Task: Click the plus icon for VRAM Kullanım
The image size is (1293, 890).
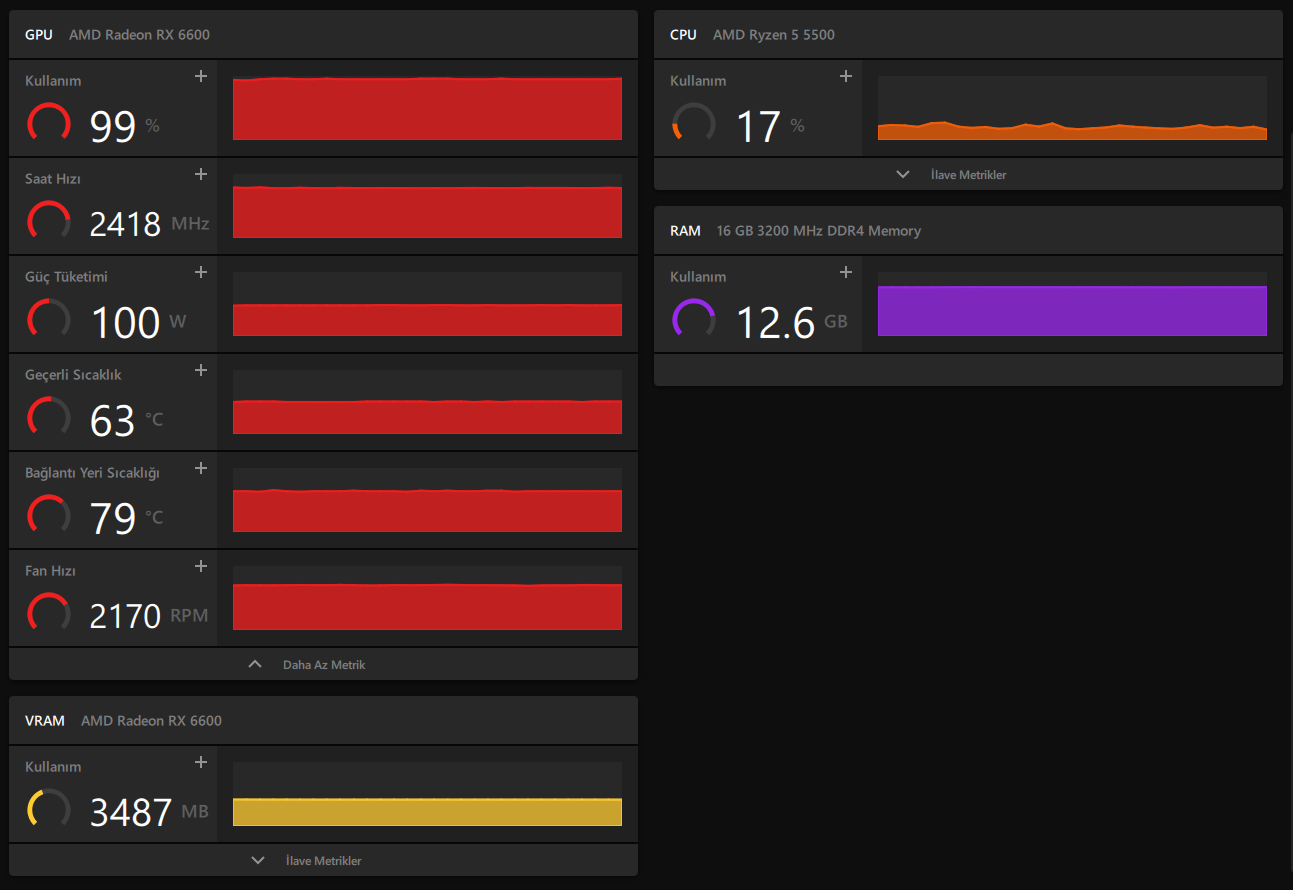Action: tap(201, 762)
